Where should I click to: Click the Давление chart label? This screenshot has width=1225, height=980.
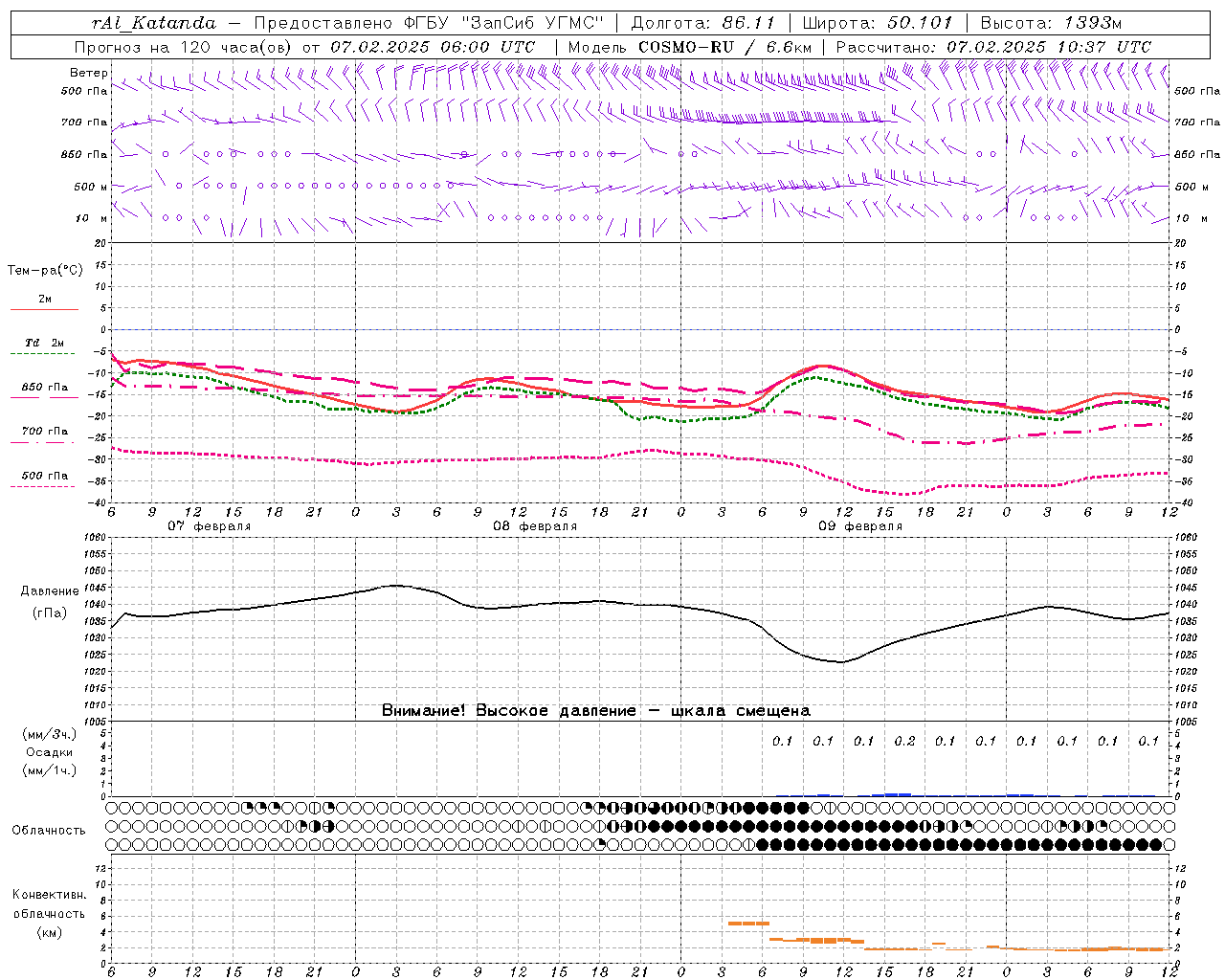click(x=51, y=591)
